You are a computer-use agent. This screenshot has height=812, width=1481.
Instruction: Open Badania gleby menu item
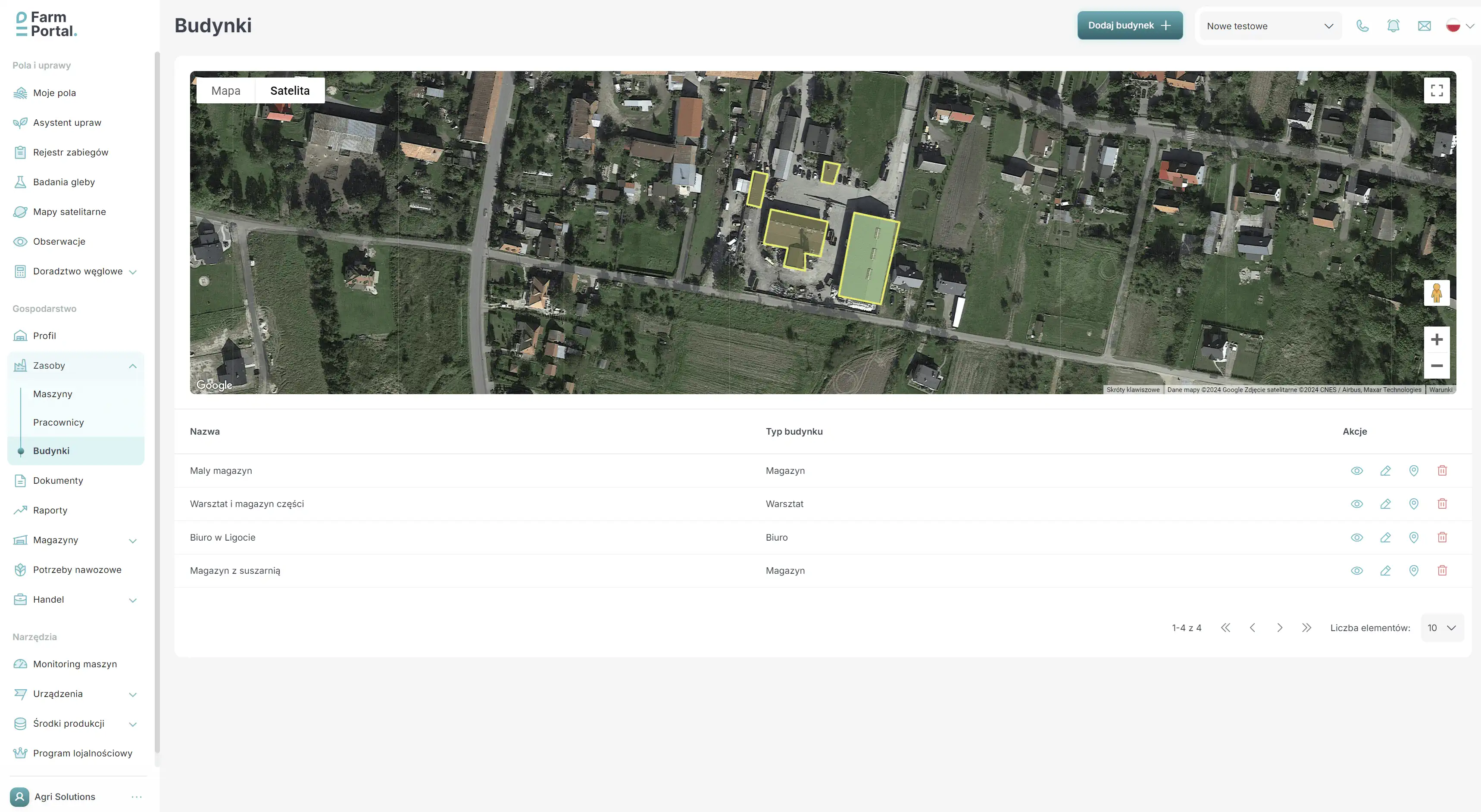click(x=76, y=182)
